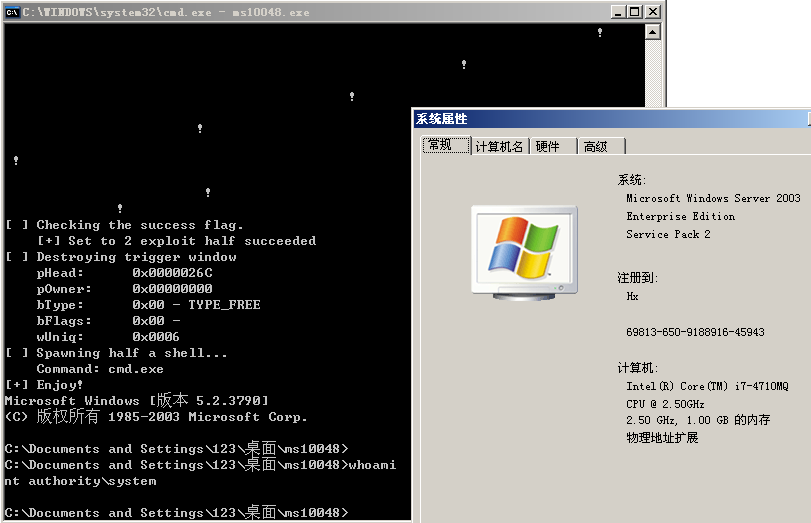
Task: Click the 'Microsoft Windows Server 2003' text
Action: 713,198
